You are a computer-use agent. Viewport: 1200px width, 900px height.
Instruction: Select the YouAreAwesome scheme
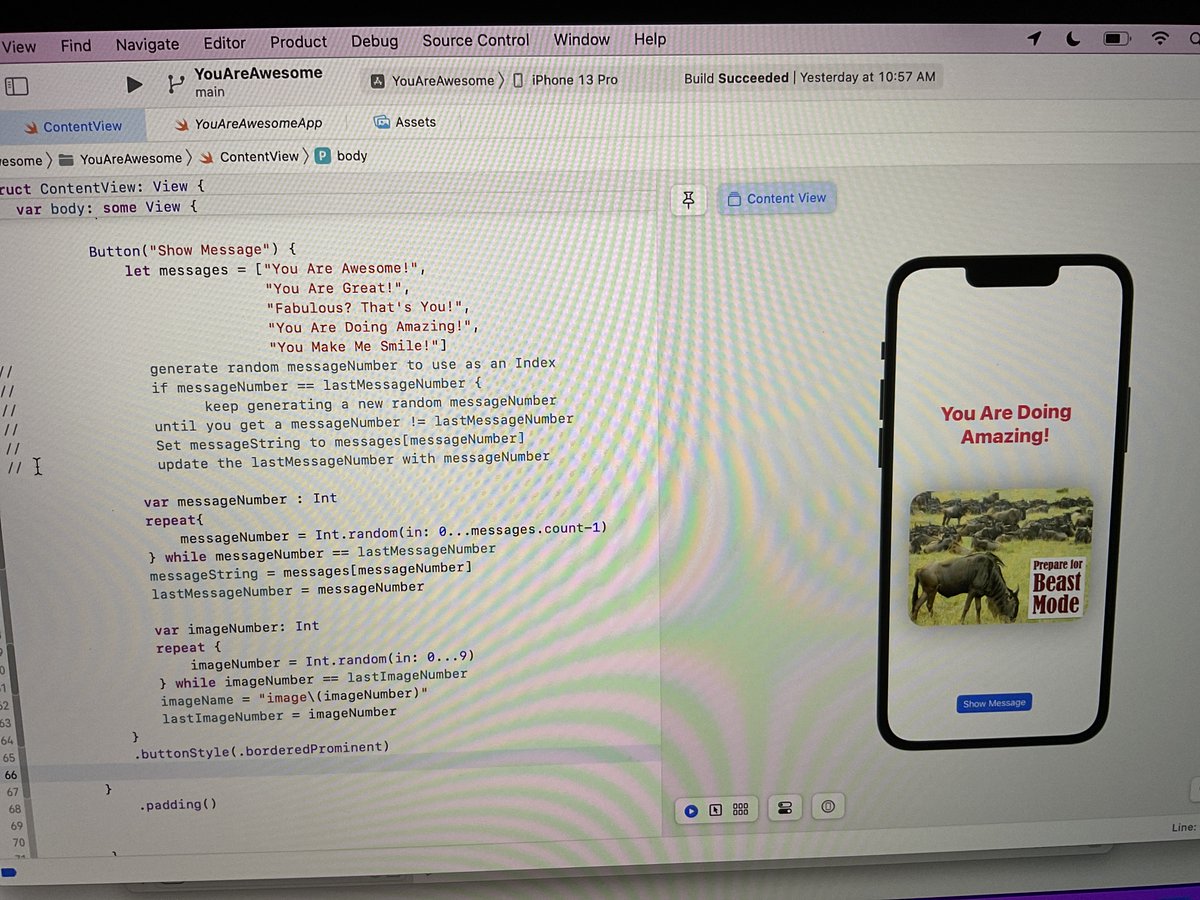click(x=433, y=80)
